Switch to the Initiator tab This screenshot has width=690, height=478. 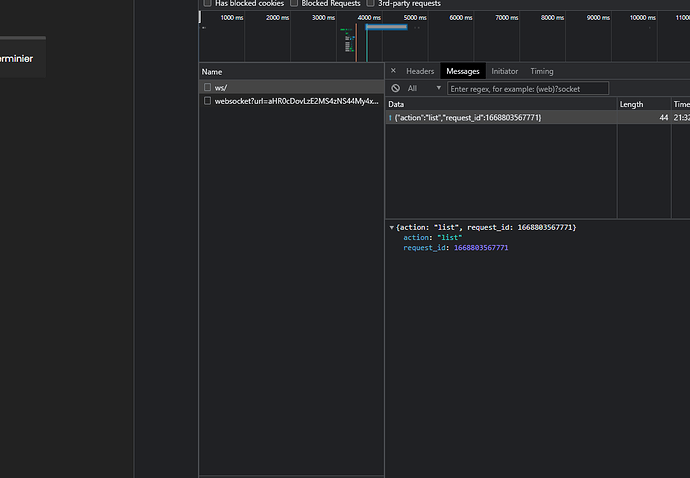pos(504,71)
